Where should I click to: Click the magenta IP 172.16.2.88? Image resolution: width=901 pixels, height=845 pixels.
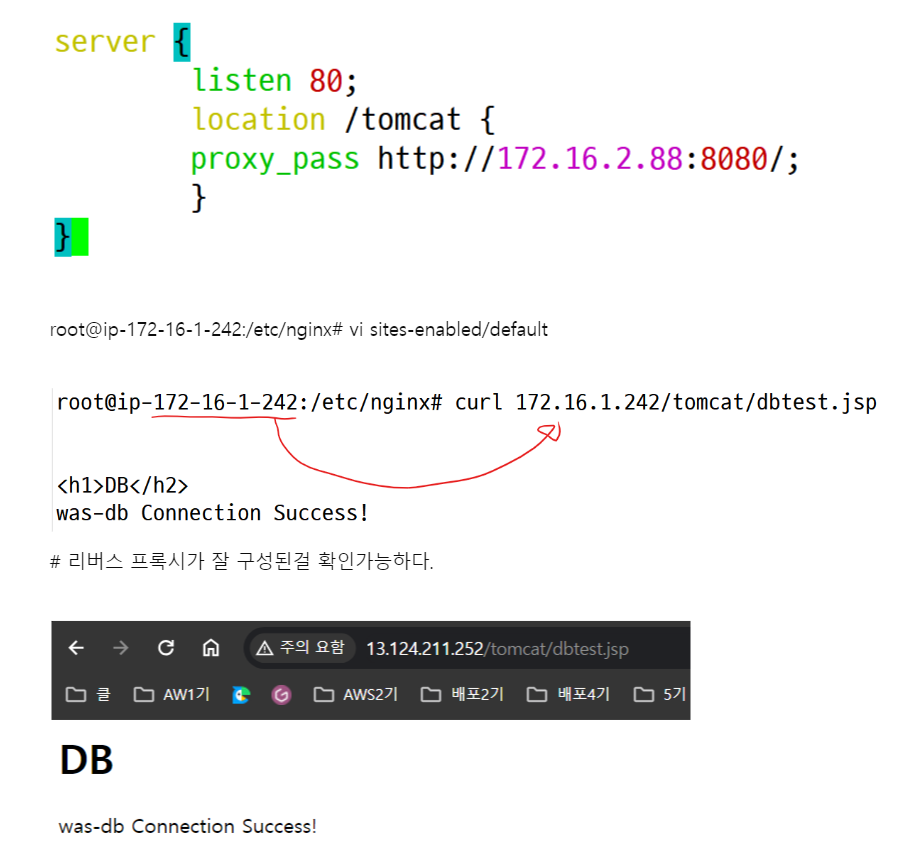(x=590, y=159)
